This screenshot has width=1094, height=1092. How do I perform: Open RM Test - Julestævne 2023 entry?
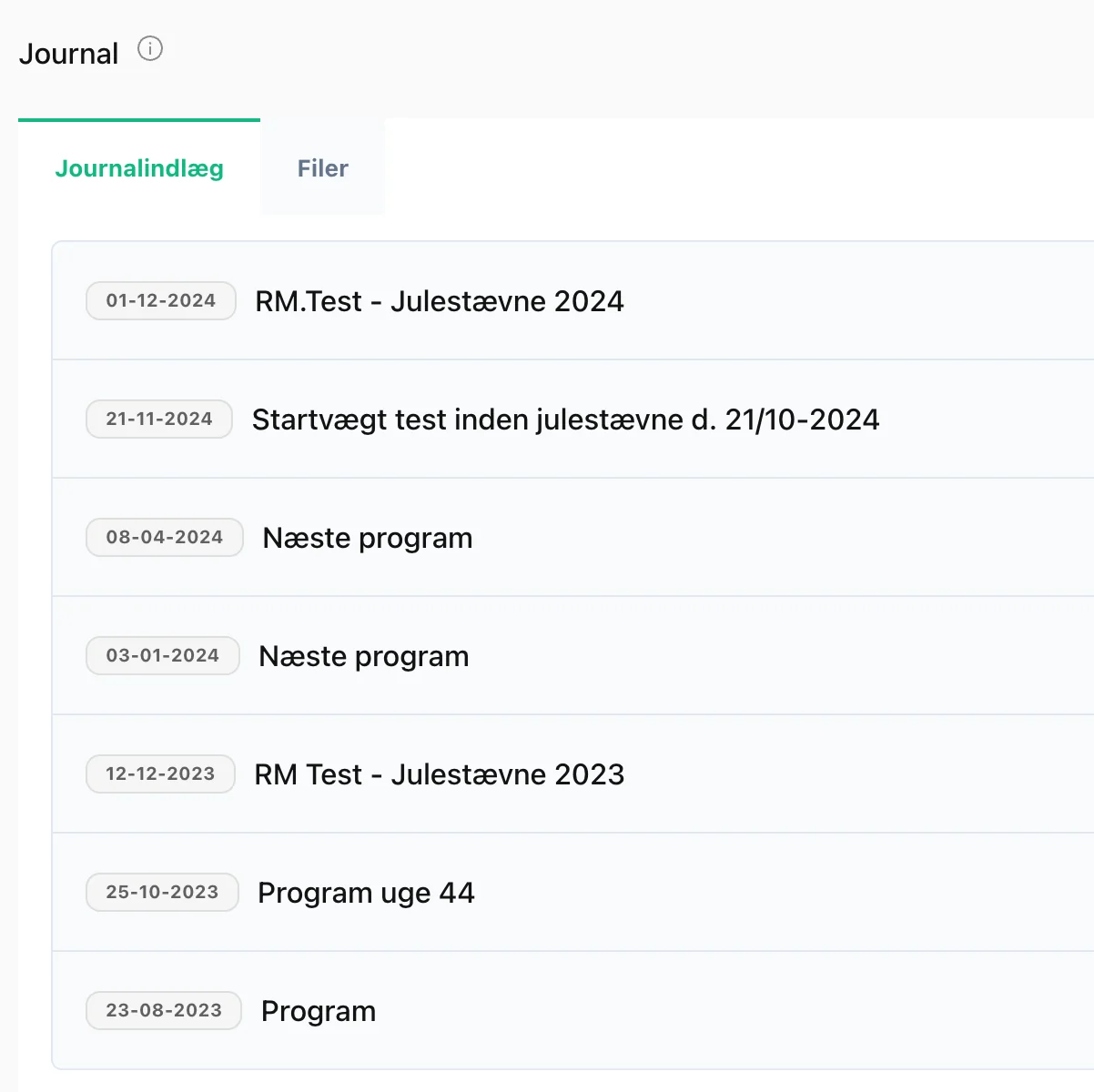573,774
